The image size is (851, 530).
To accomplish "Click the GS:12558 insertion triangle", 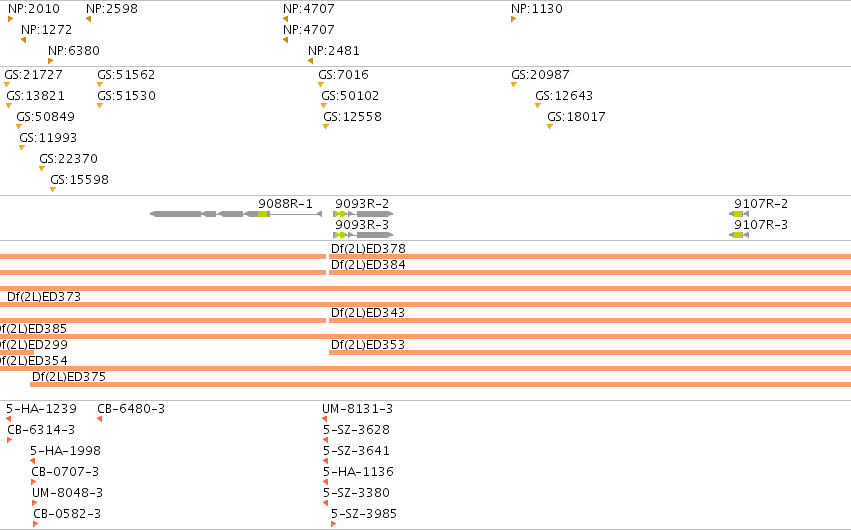I will pos(326,127).
